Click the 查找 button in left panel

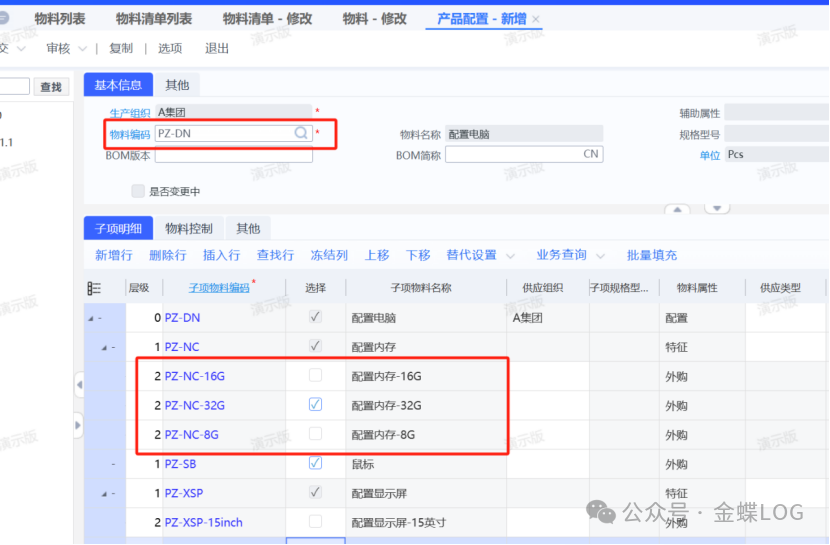(x=50, y=88)
